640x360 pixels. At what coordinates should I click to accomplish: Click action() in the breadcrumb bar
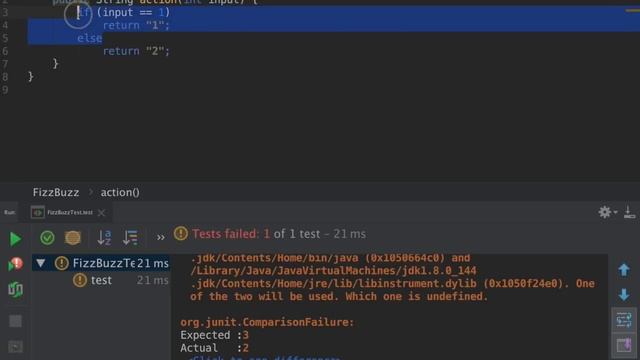120,192
